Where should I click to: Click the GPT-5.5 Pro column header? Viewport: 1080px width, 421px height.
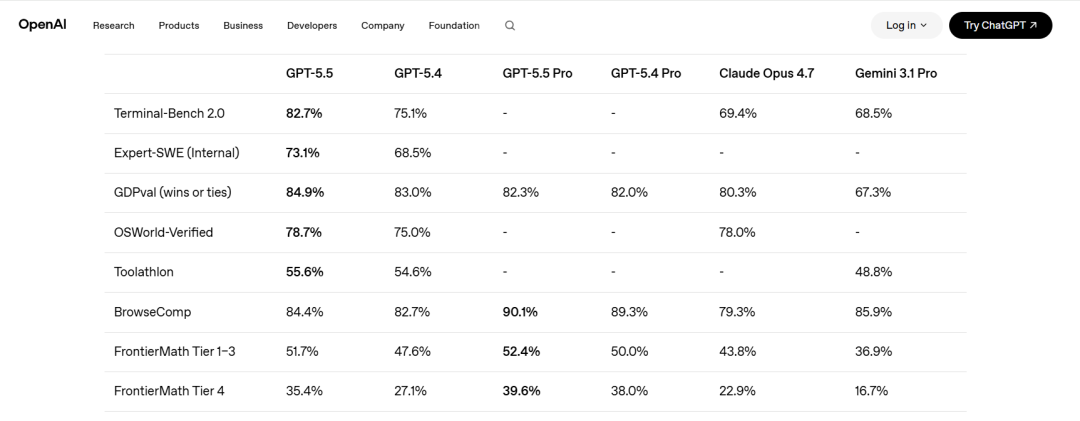point(537,73)
